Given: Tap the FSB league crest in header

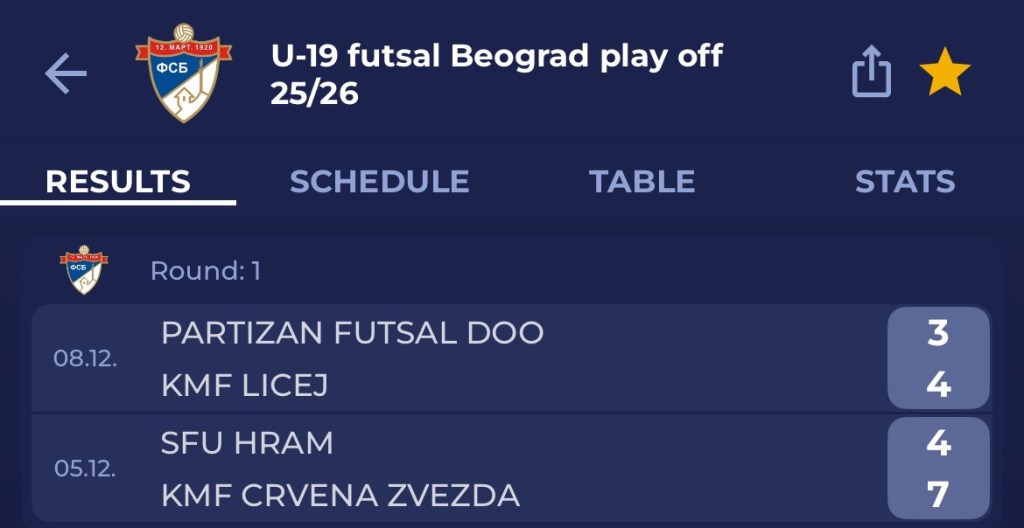Looking at the screenshot, I should (183, 74).
